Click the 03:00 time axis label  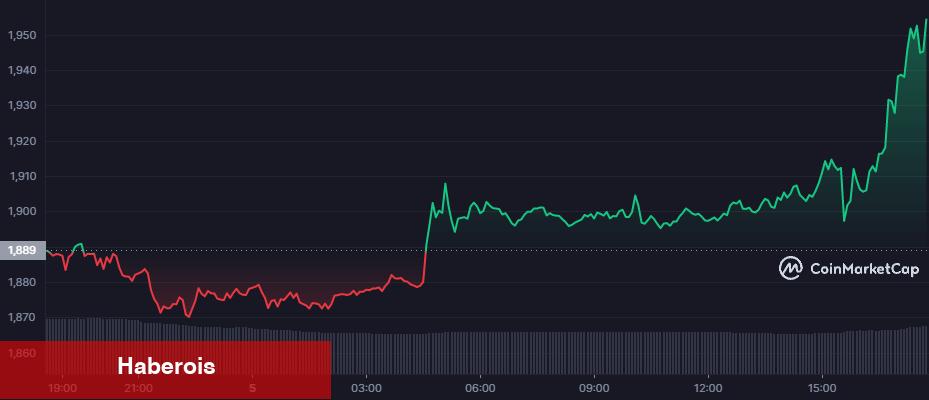(x=367, y=389)
